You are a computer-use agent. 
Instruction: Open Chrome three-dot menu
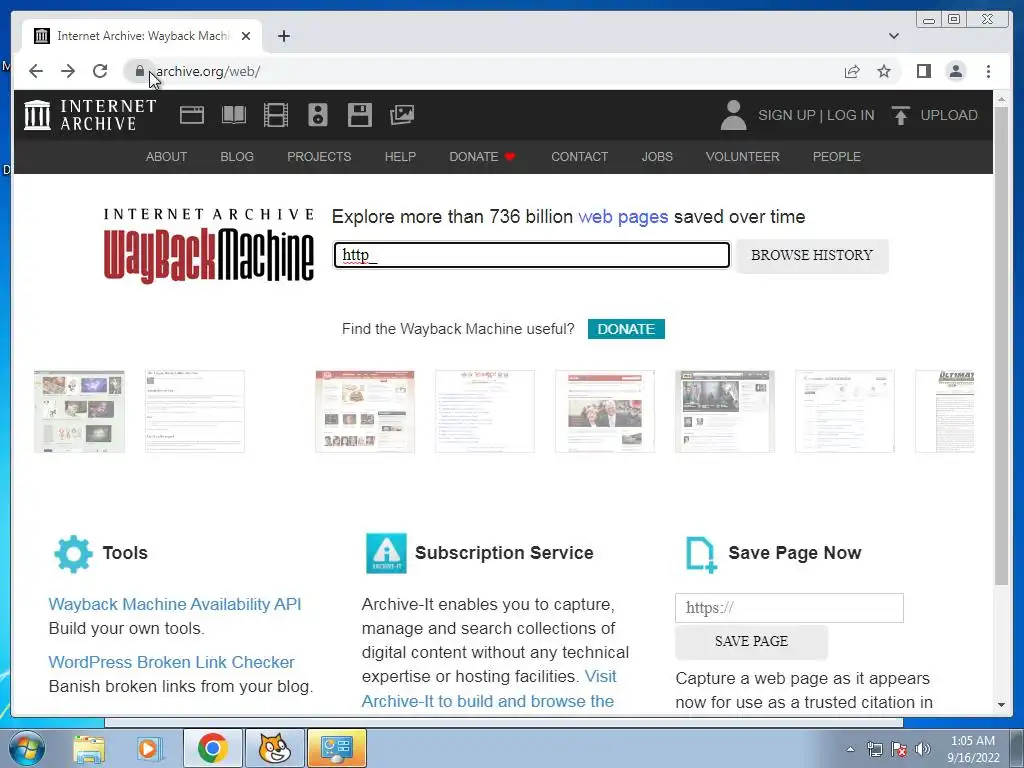coord(988,71)
